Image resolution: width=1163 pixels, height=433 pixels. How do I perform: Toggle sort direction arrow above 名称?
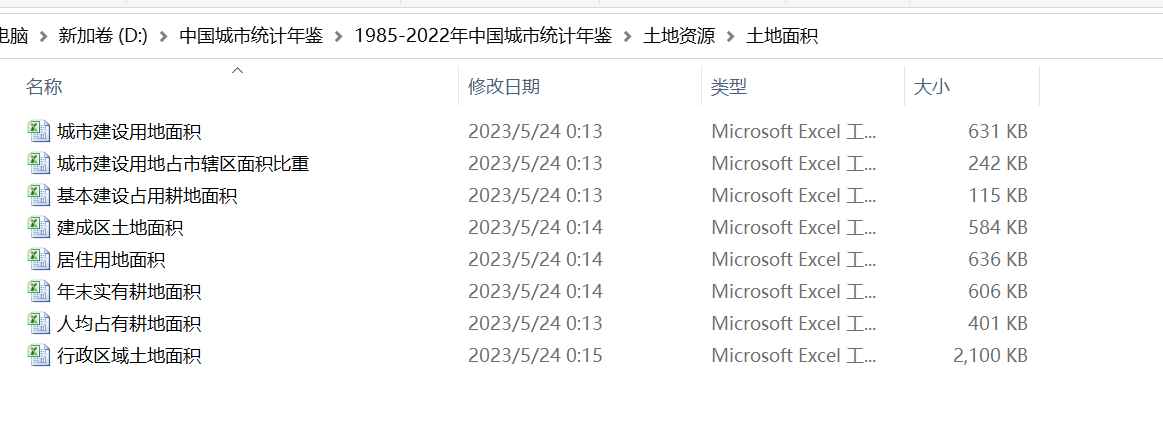(237, 70)
